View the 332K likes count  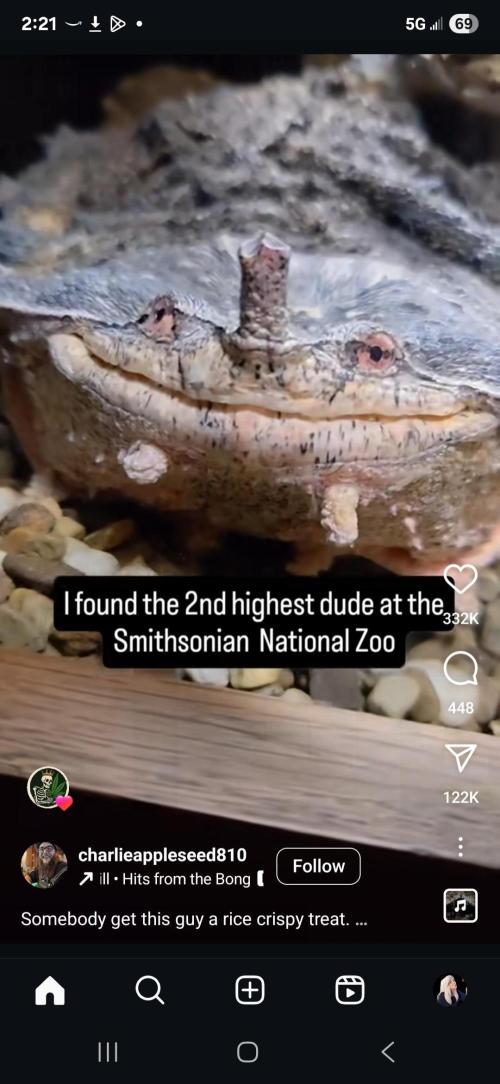point(461,618)
